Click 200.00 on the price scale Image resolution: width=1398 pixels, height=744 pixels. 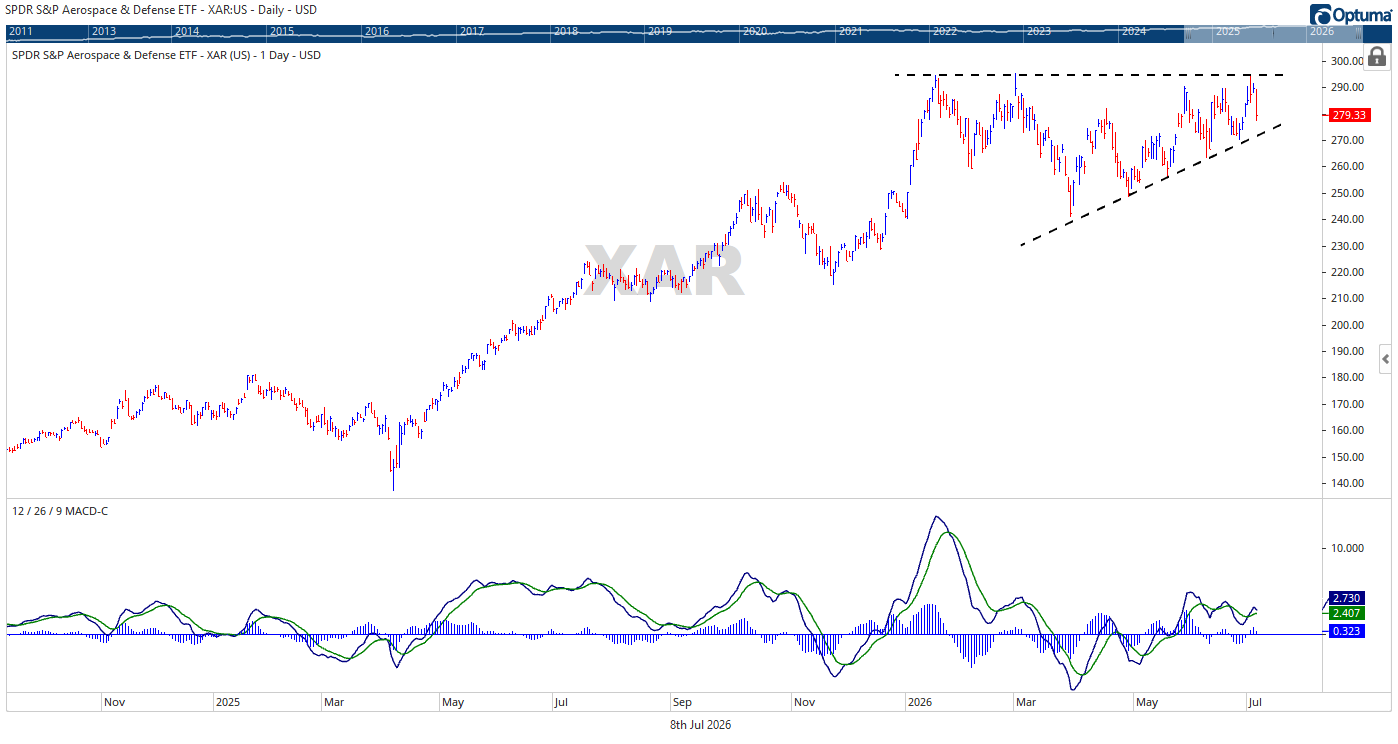pyautogui.click(x=1348, y=325)
